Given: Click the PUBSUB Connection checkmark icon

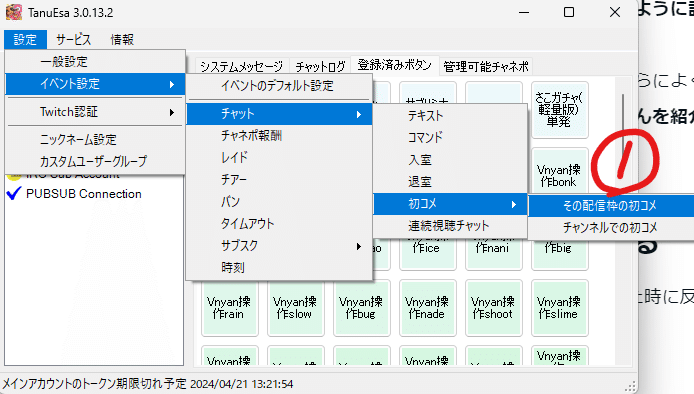Looking at the screenshot, I should [14, 193].
